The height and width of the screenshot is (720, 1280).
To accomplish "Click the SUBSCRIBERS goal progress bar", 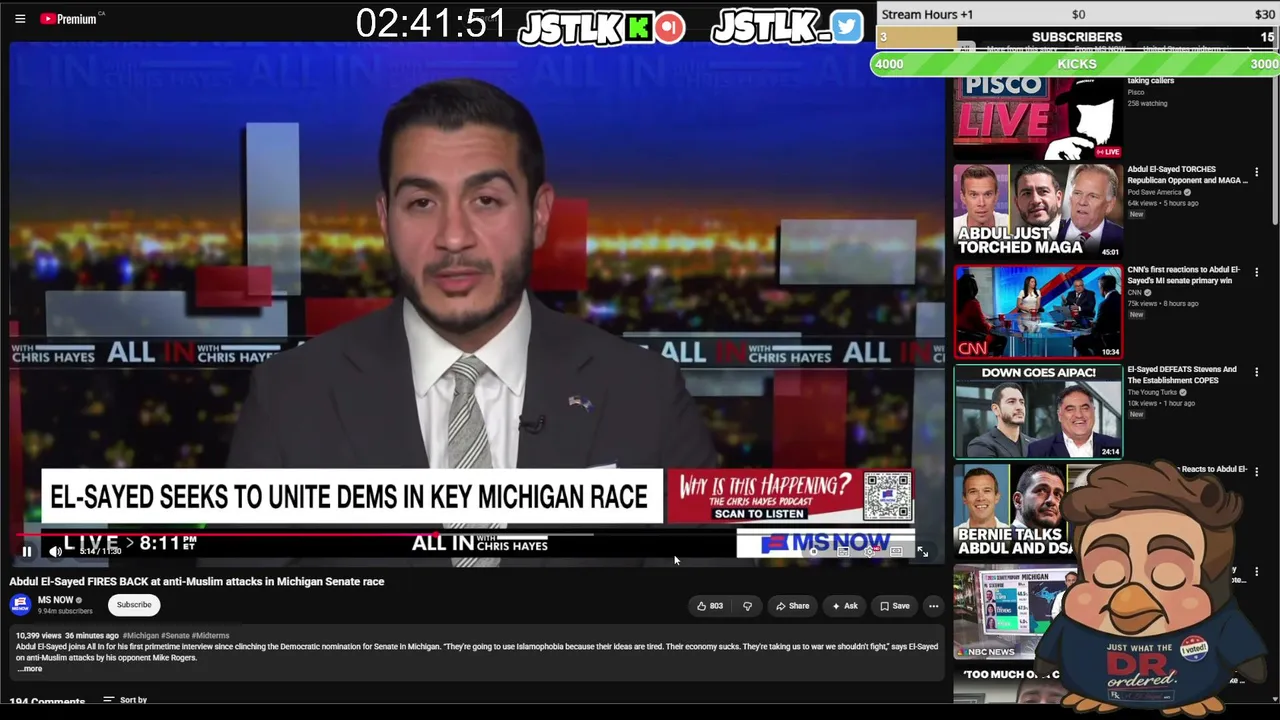I will coord(1077,37).
